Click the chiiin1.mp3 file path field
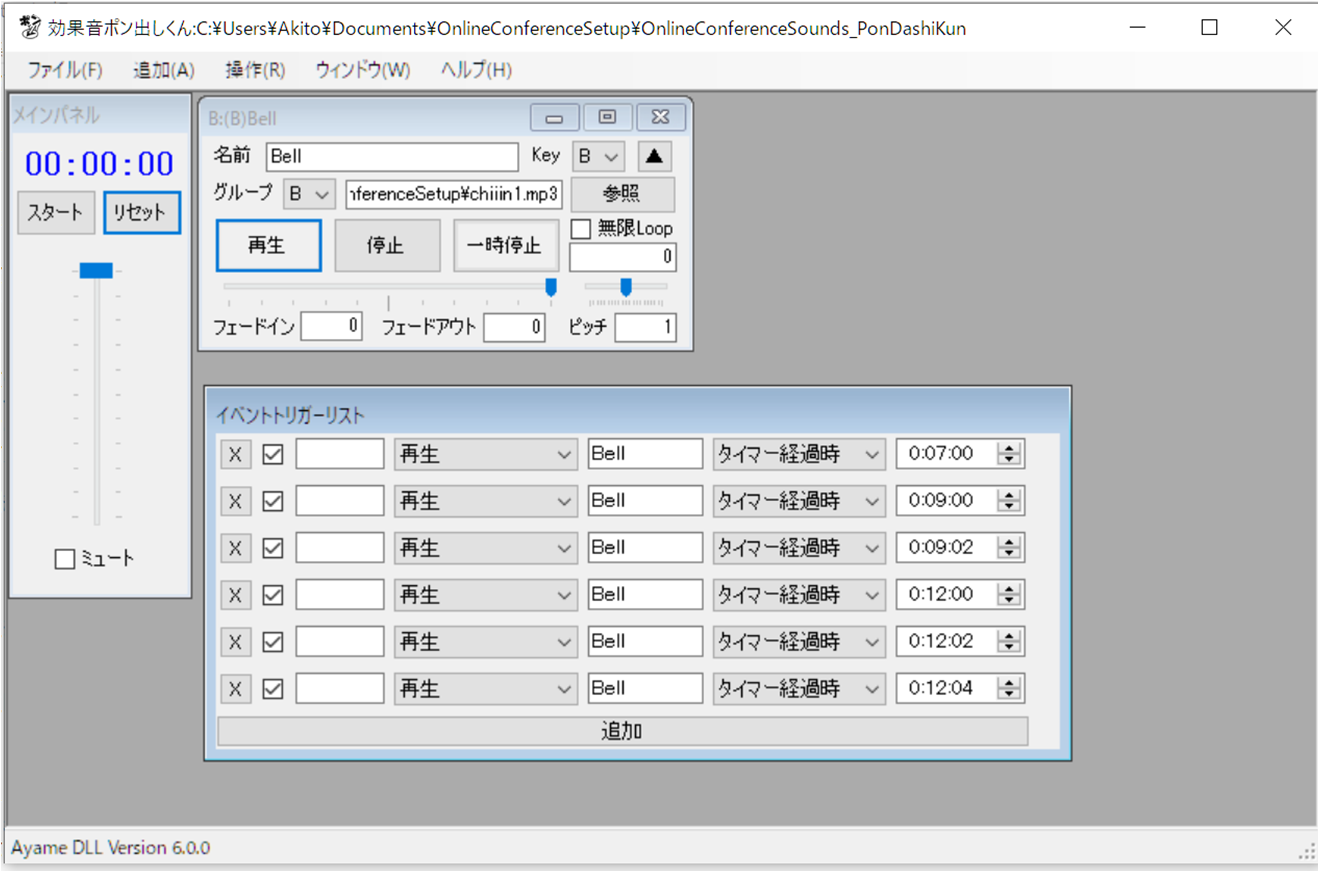The image size is (1319, 872). [454, 194]
